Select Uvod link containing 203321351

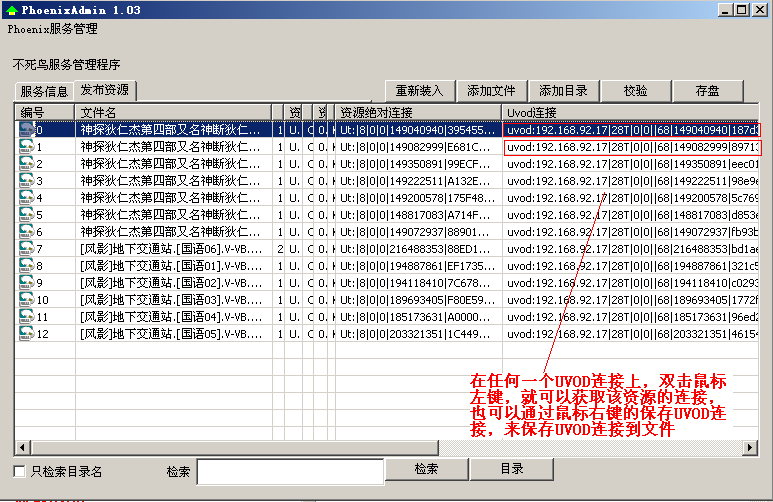pos(631,334)
